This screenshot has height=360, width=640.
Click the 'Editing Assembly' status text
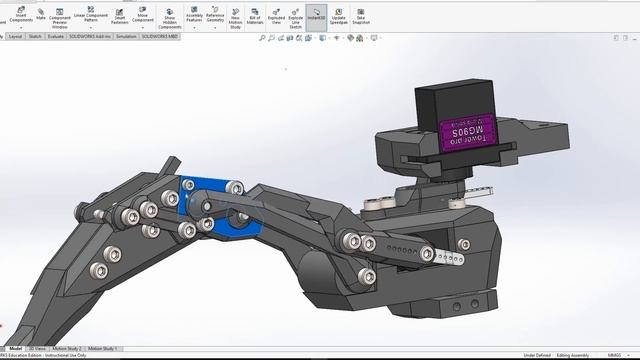coord(573,355)
